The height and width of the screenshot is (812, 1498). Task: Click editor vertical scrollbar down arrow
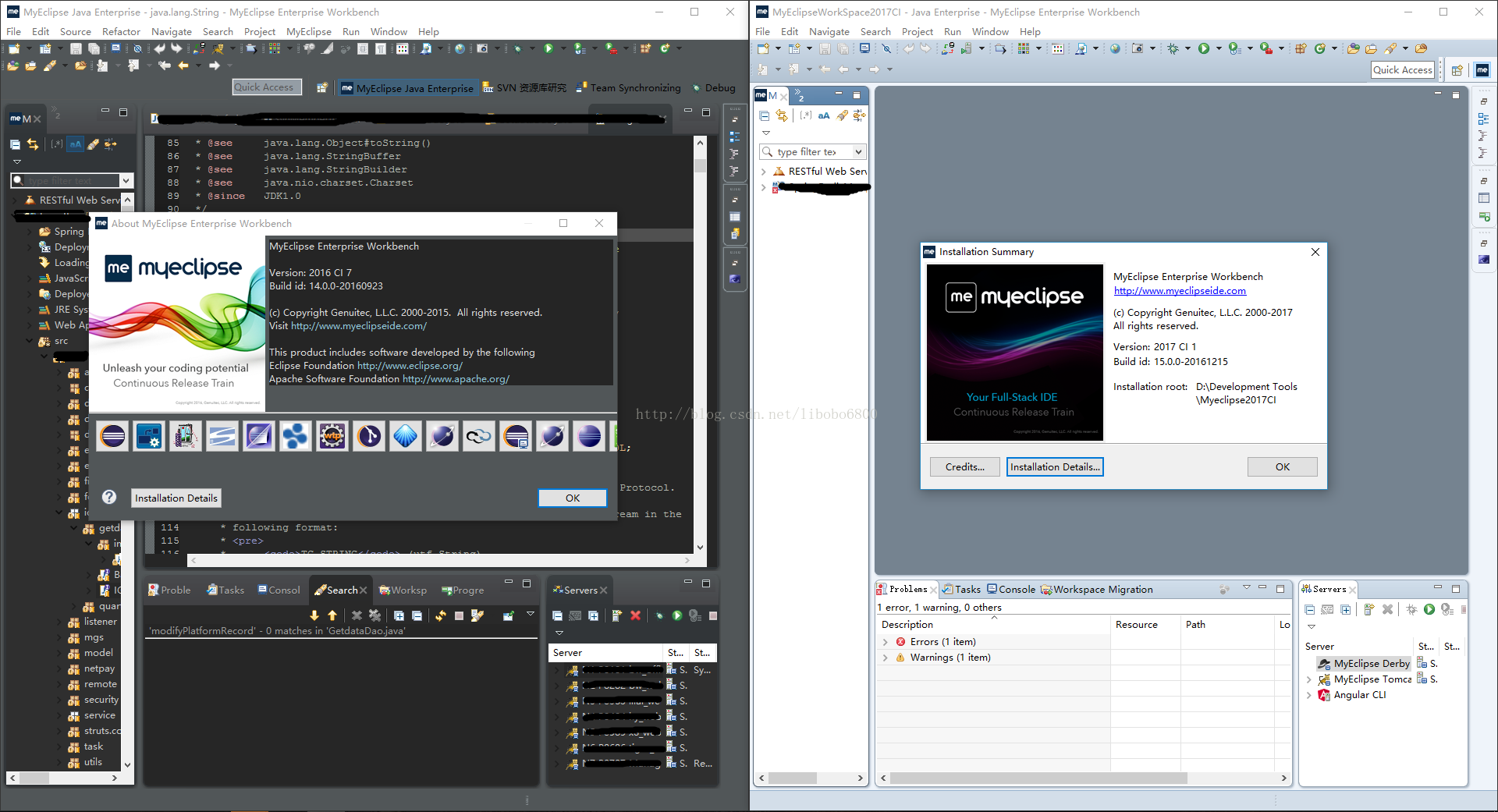700,548
